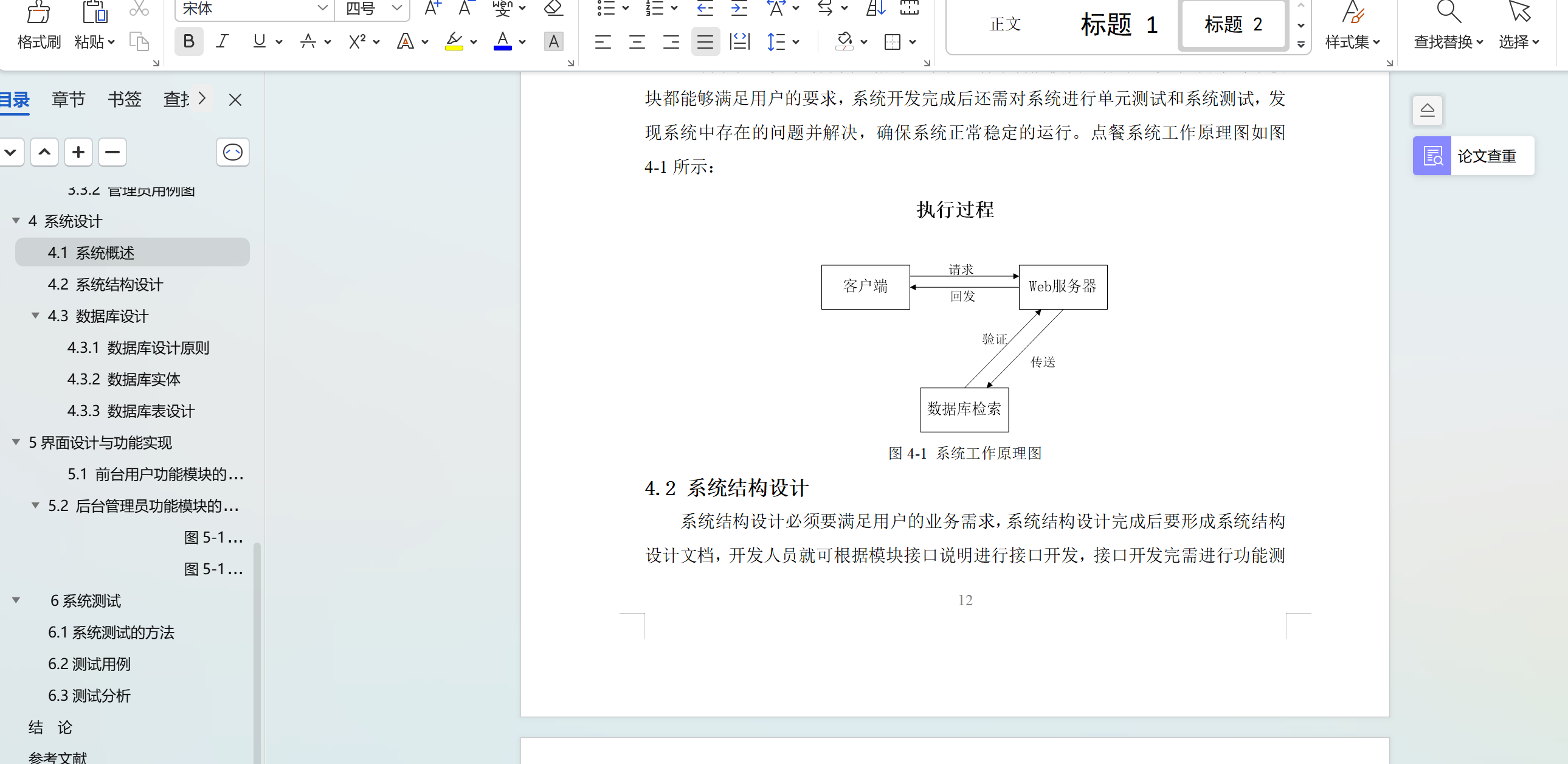This screenshot has width=1568, height=764.
Task: Decrease font size A- icon
Action: (x=466, y=8)
